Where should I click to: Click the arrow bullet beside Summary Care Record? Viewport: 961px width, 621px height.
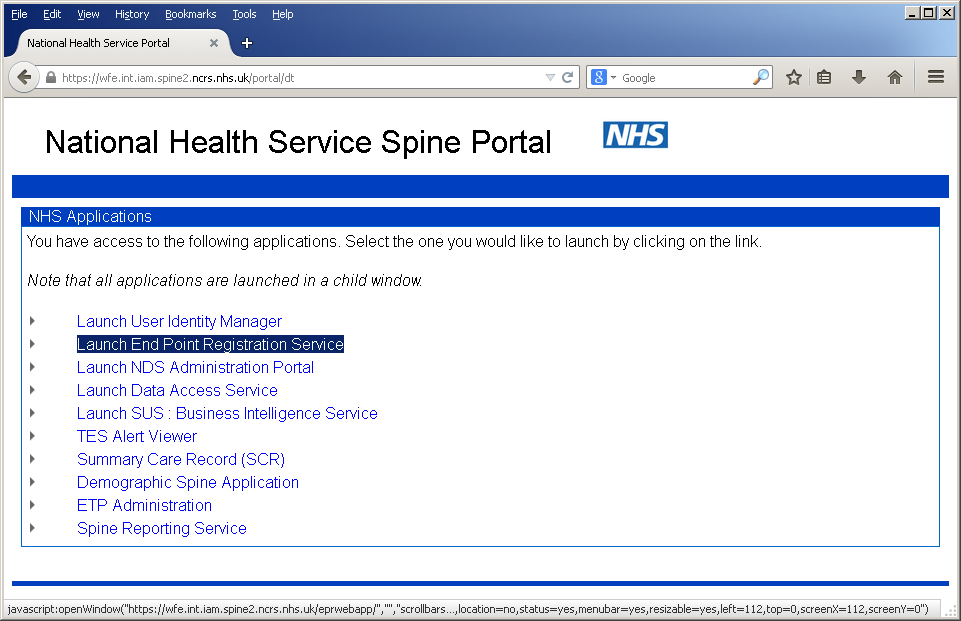coord(32,459)
